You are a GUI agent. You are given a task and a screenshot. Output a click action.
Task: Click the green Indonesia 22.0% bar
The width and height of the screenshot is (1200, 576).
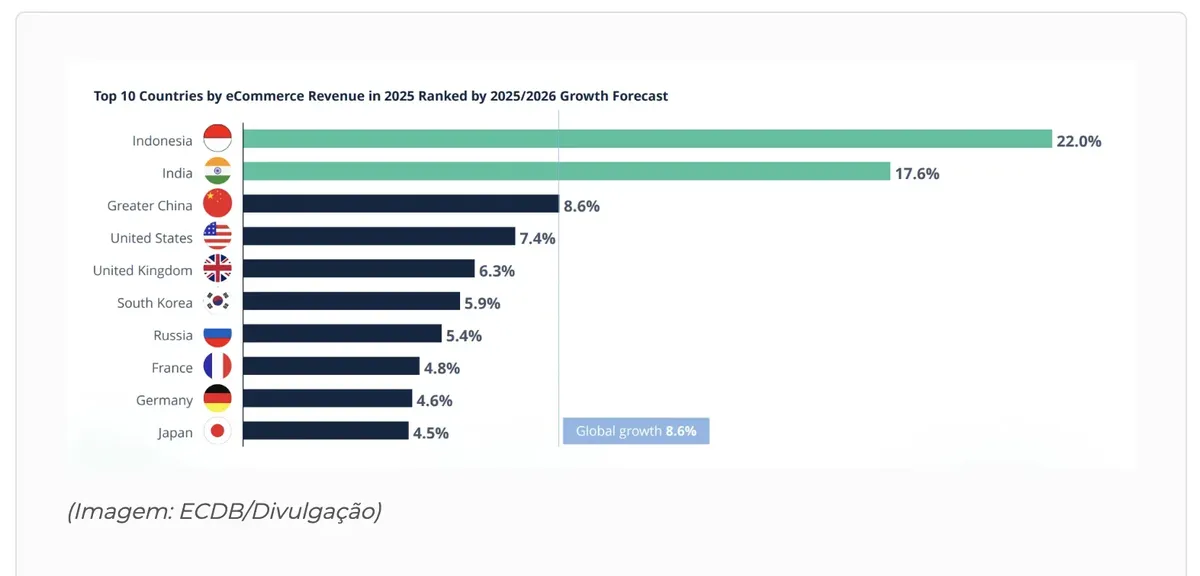(x=648, y=139)
